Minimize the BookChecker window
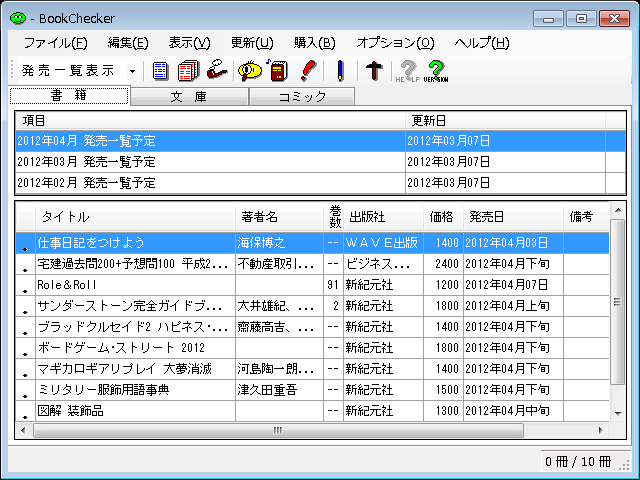Viewport: 640px width, 480px height. [x=548, y=19]
